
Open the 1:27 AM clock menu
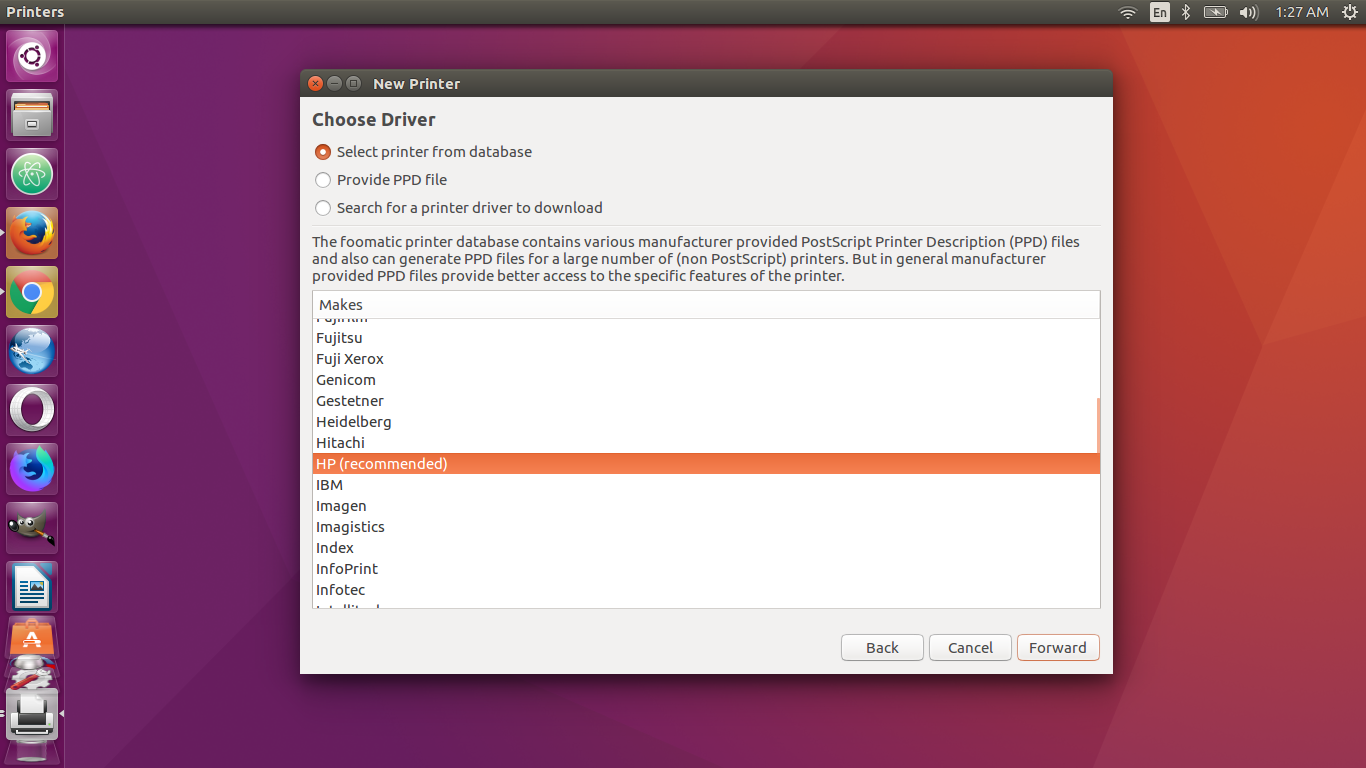point(1302,12)
